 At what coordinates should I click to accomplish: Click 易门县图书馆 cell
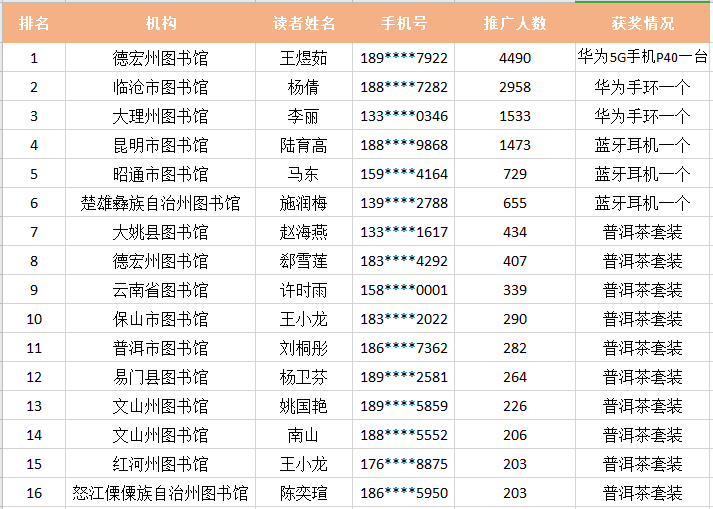[161, 377]
